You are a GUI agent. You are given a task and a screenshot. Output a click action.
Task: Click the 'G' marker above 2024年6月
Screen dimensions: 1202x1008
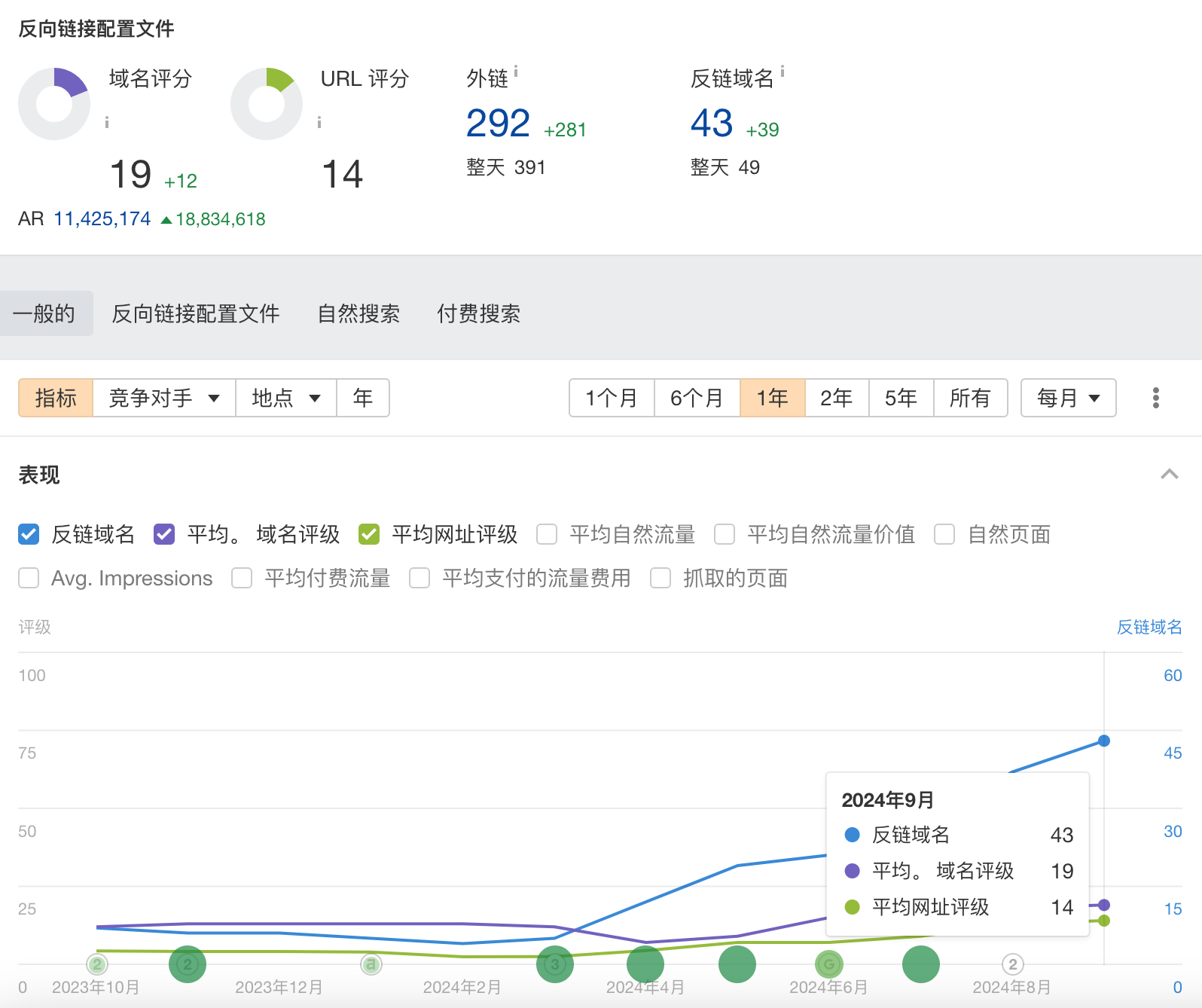[829, 964]
